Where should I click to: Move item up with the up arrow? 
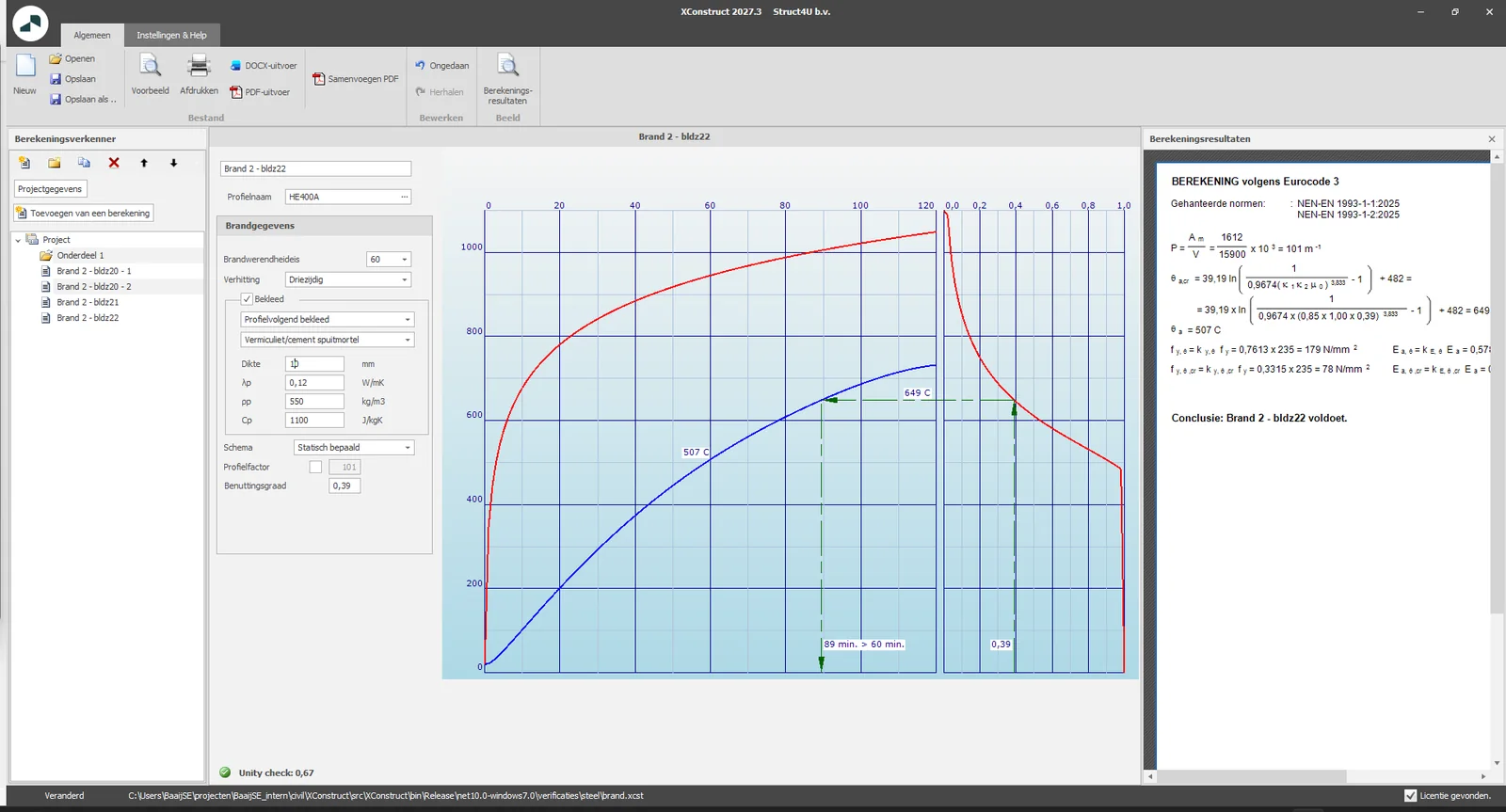[x=144, y=163]
